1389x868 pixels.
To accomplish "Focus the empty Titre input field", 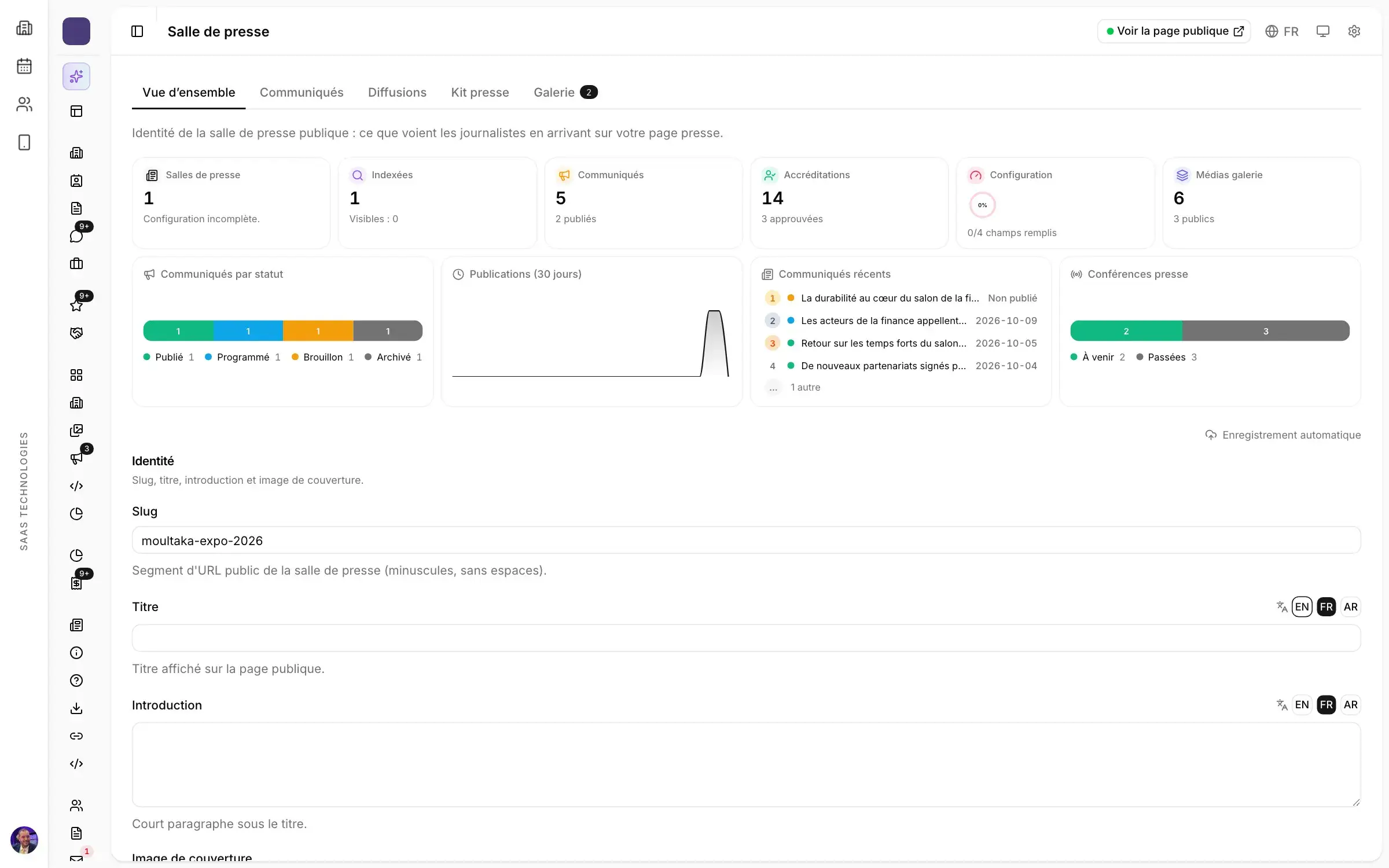I will [746, 638].
